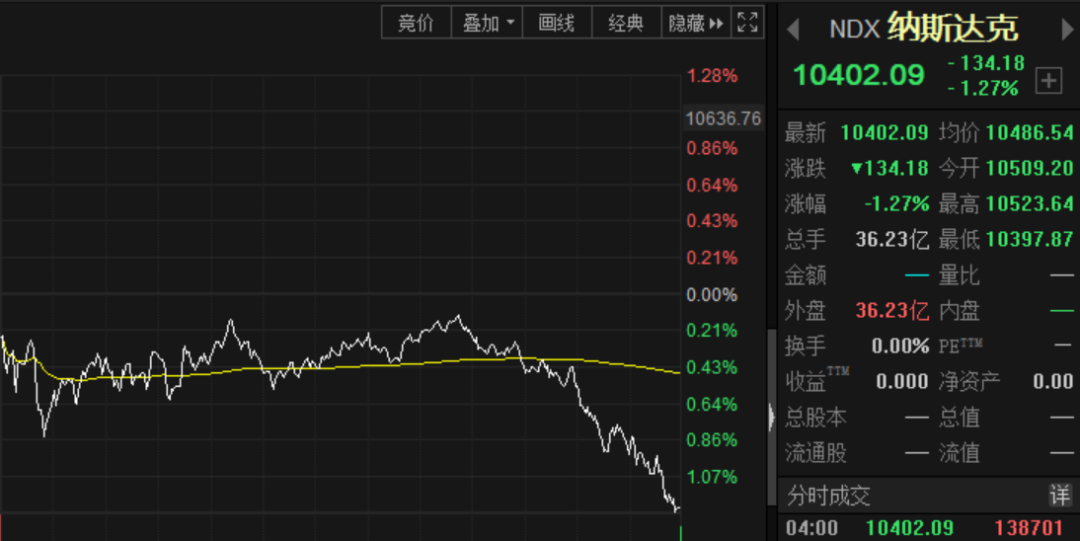The width and height of the screenshot is (1080, 541).
Task: Click the 量比 label
Action: coord(959,275)
